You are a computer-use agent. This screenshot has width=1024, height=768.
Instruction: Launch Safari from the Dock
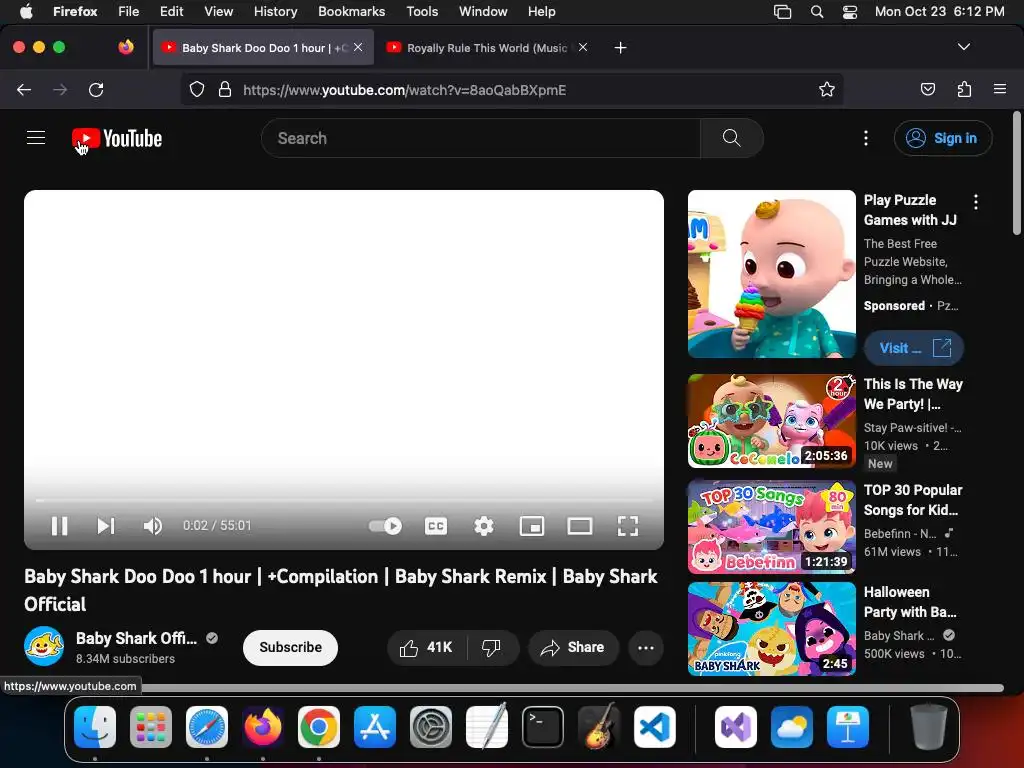pos(207,727)
